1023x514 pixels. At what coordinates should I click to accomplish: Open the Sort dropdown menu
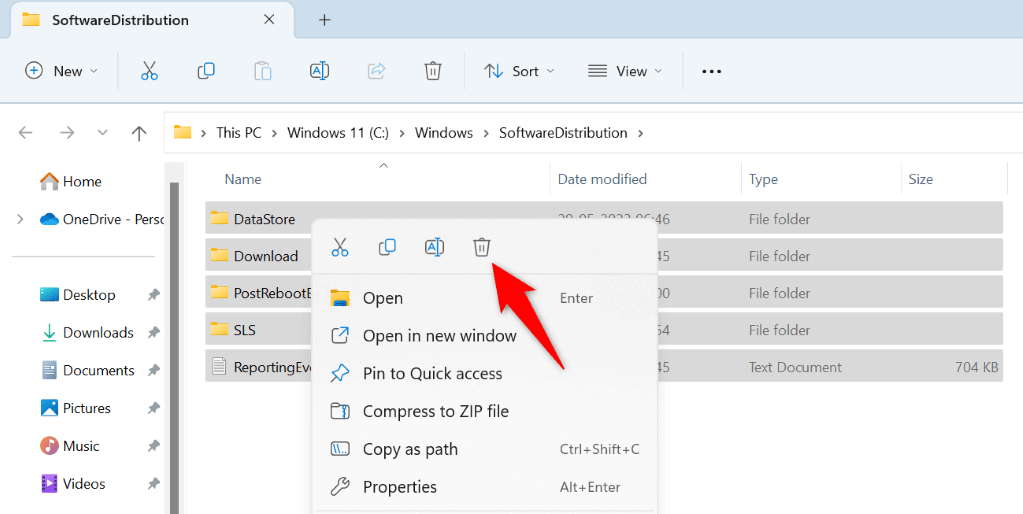coord(519,71)
